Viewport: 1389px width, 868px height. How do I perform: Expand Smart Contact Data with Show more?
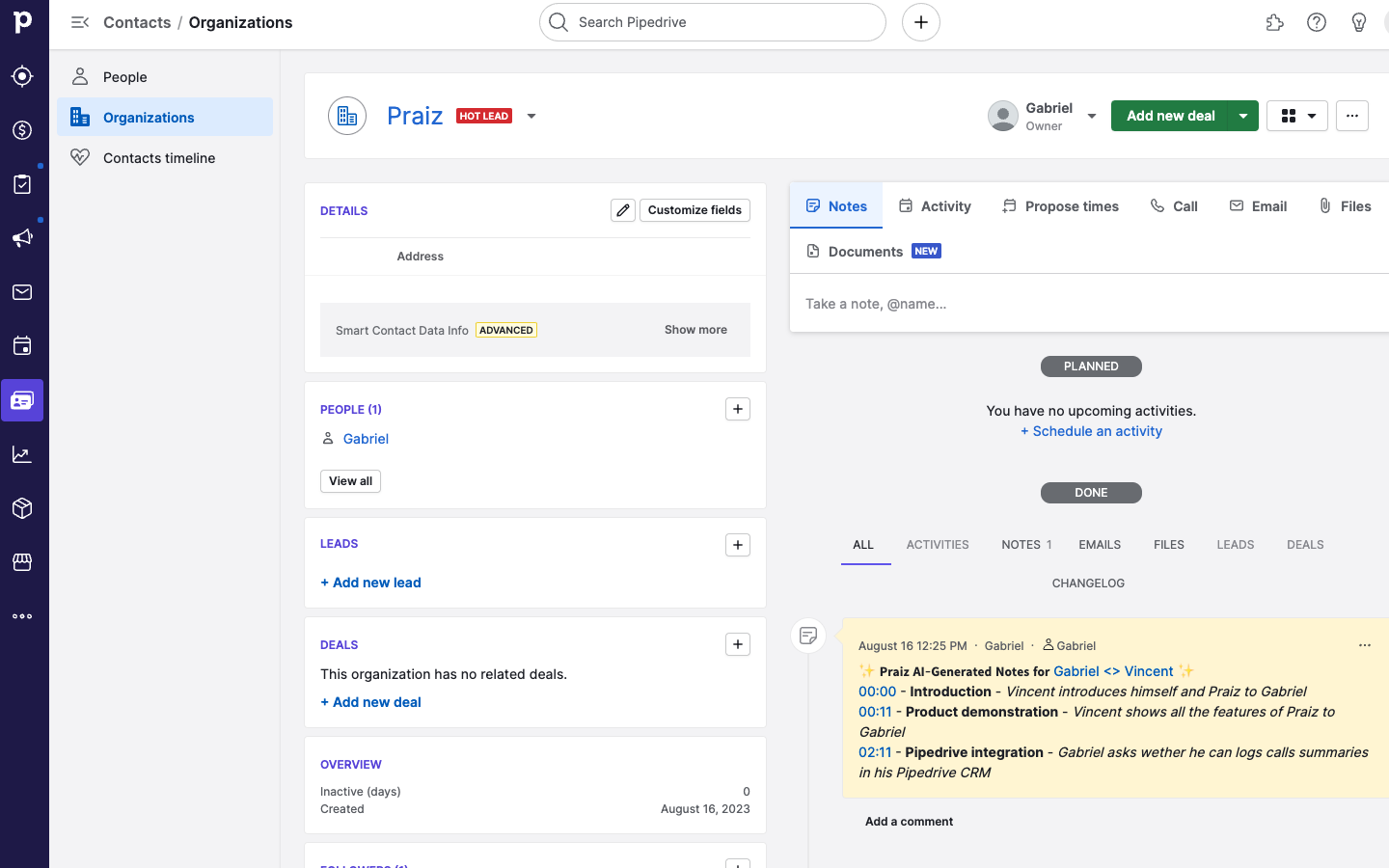[x=695, y=330]
